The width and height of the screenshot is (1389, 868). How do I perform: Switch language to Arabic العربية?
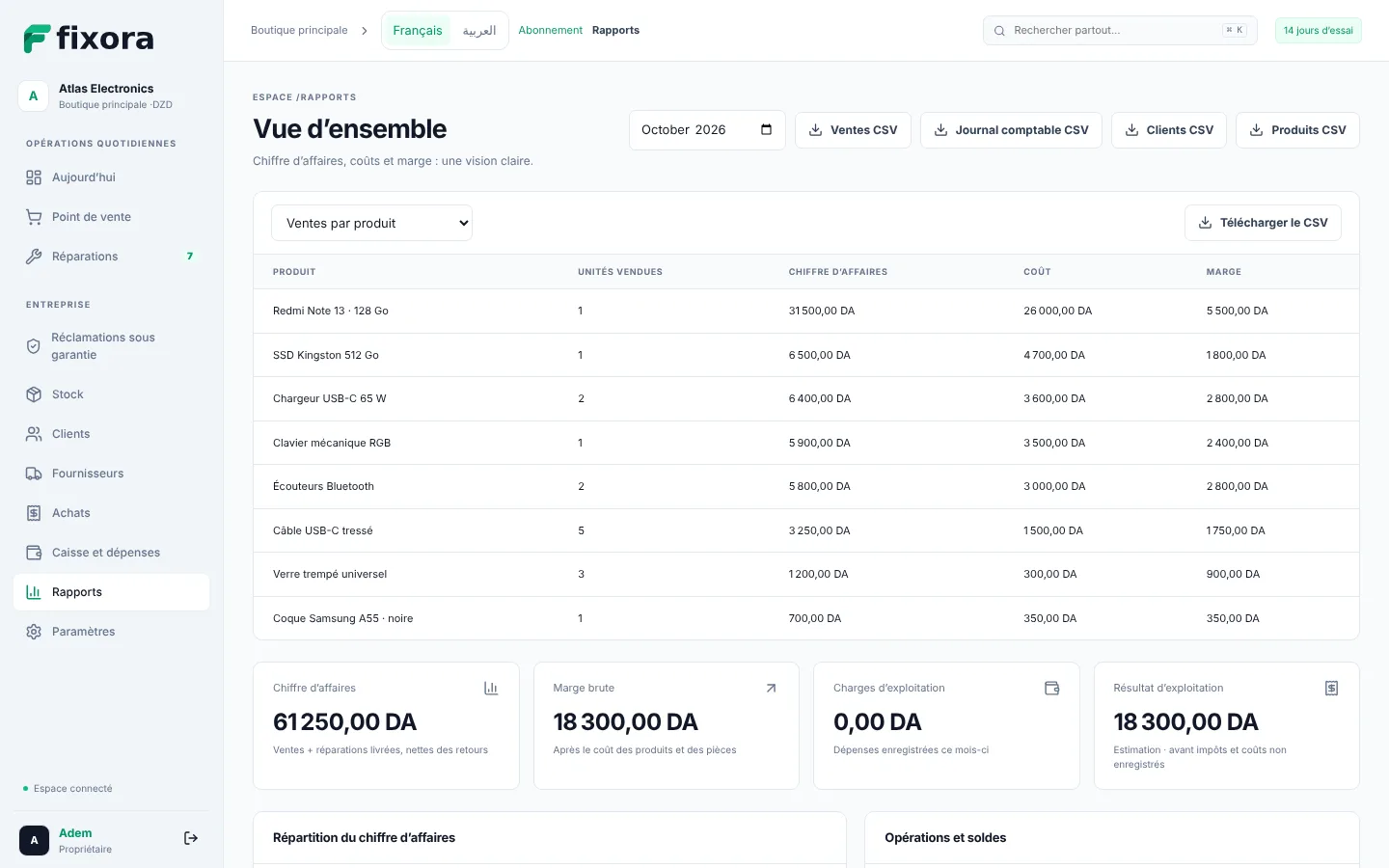479,31
